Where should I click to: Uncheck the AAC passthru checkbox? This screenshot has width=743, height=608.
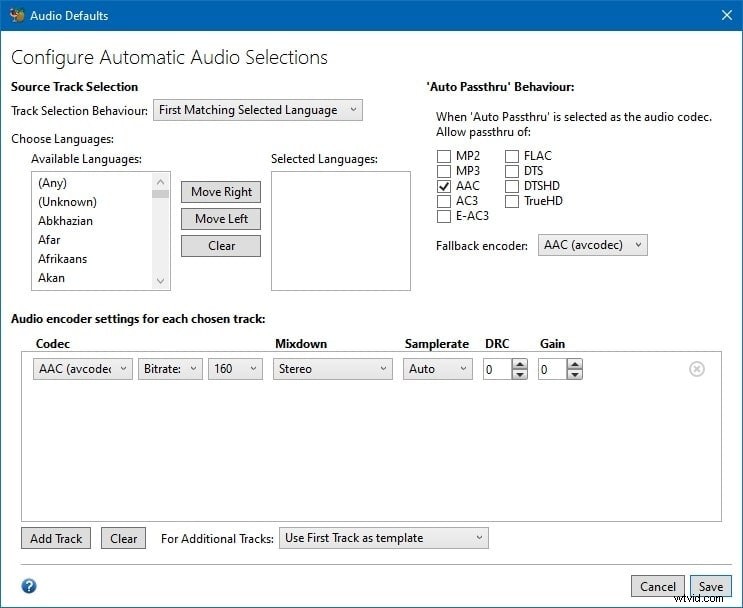[x=444, y=186]
